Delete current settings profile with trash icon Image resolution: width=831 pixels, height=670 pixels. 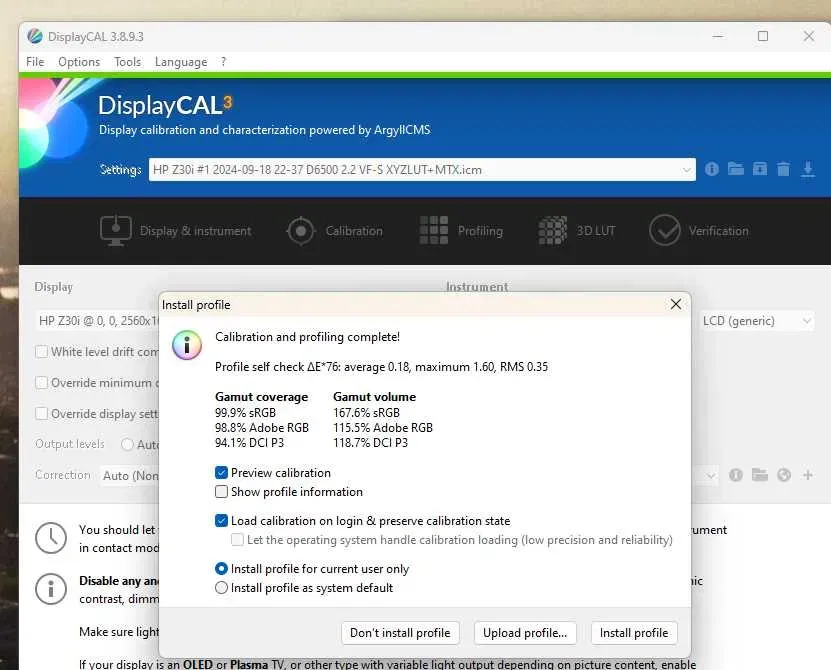click(x=783, y=169)
